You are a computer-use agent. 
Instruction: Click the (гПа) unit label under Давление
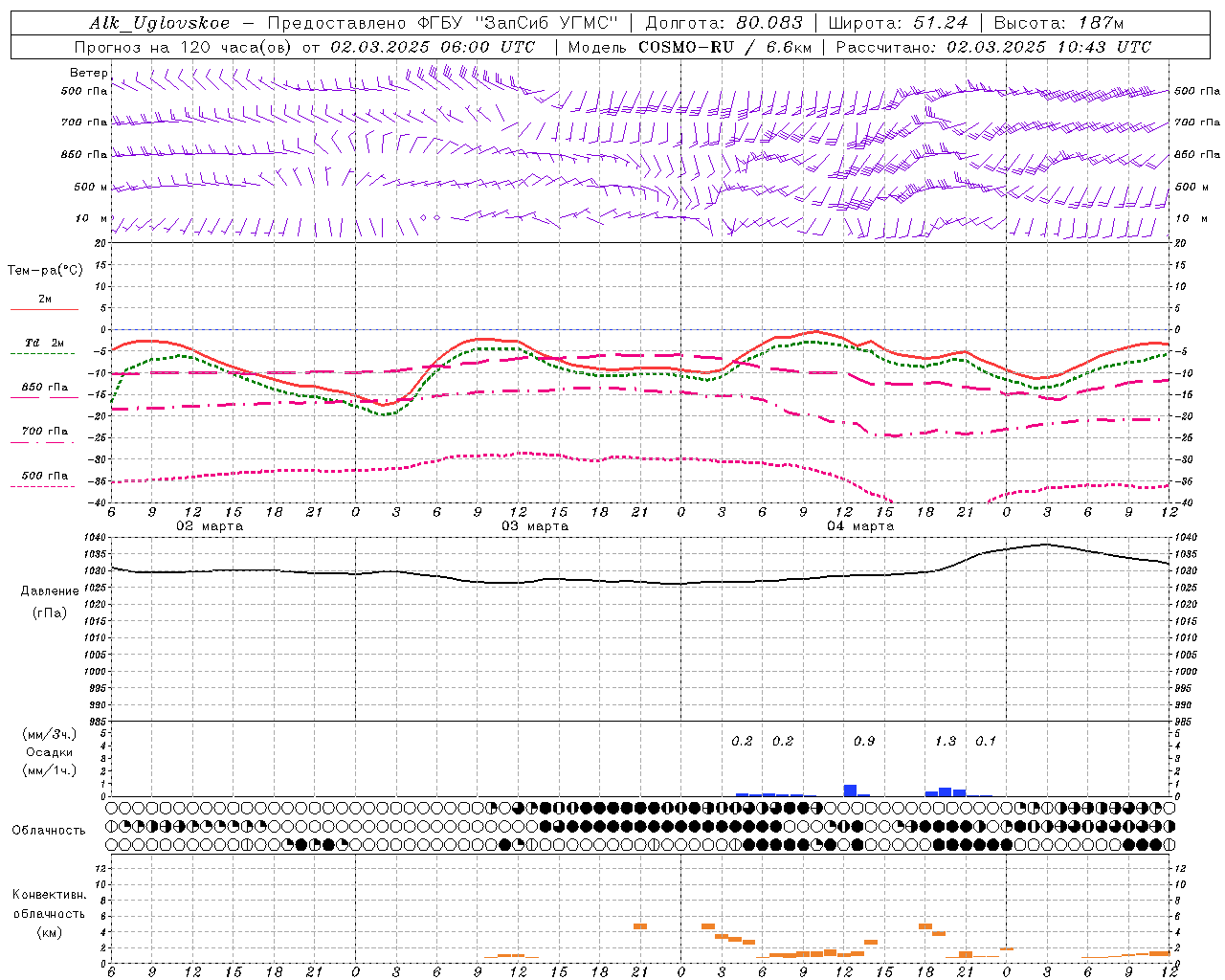[x=49, y=612]
